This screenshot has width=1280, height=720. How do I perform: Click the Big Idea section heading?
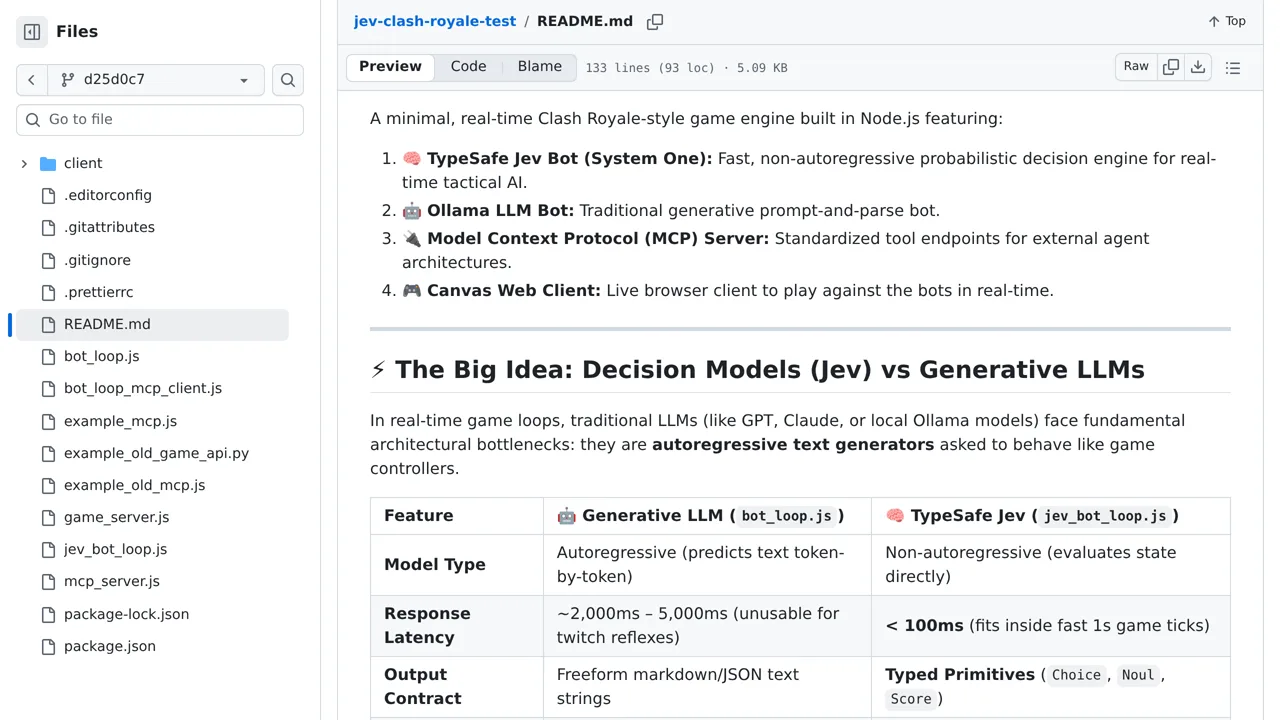click(x=757, y=370)
